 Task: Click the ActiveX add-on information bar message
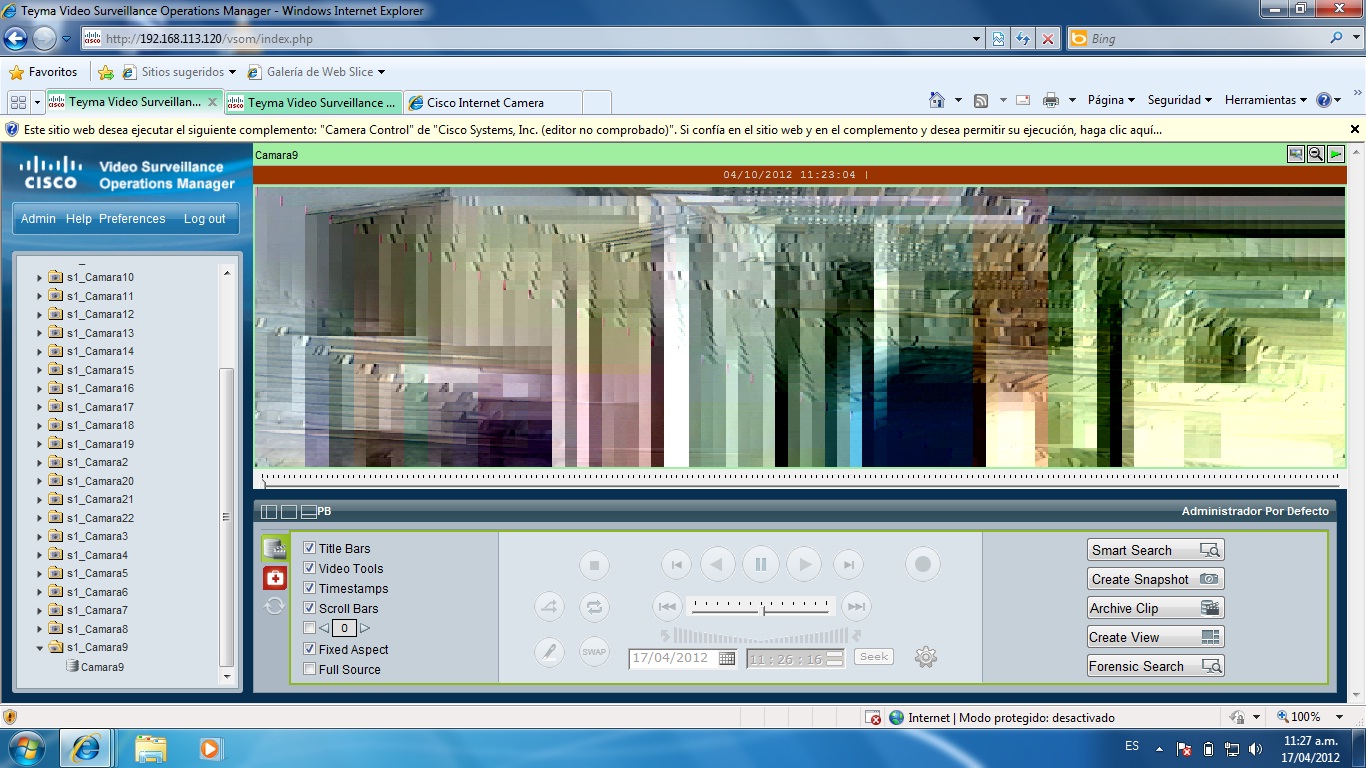point(592,130)
